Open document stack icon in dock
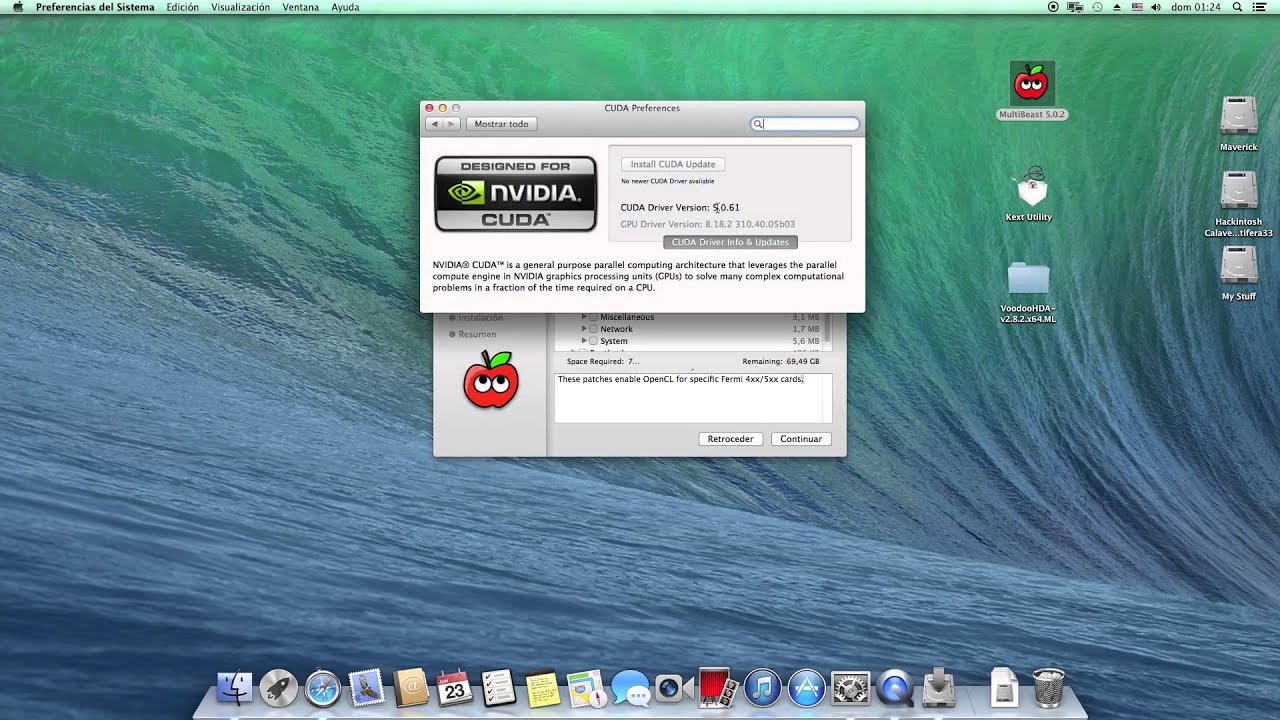Screen dimensions: 1280x720 click(1004, 687)
